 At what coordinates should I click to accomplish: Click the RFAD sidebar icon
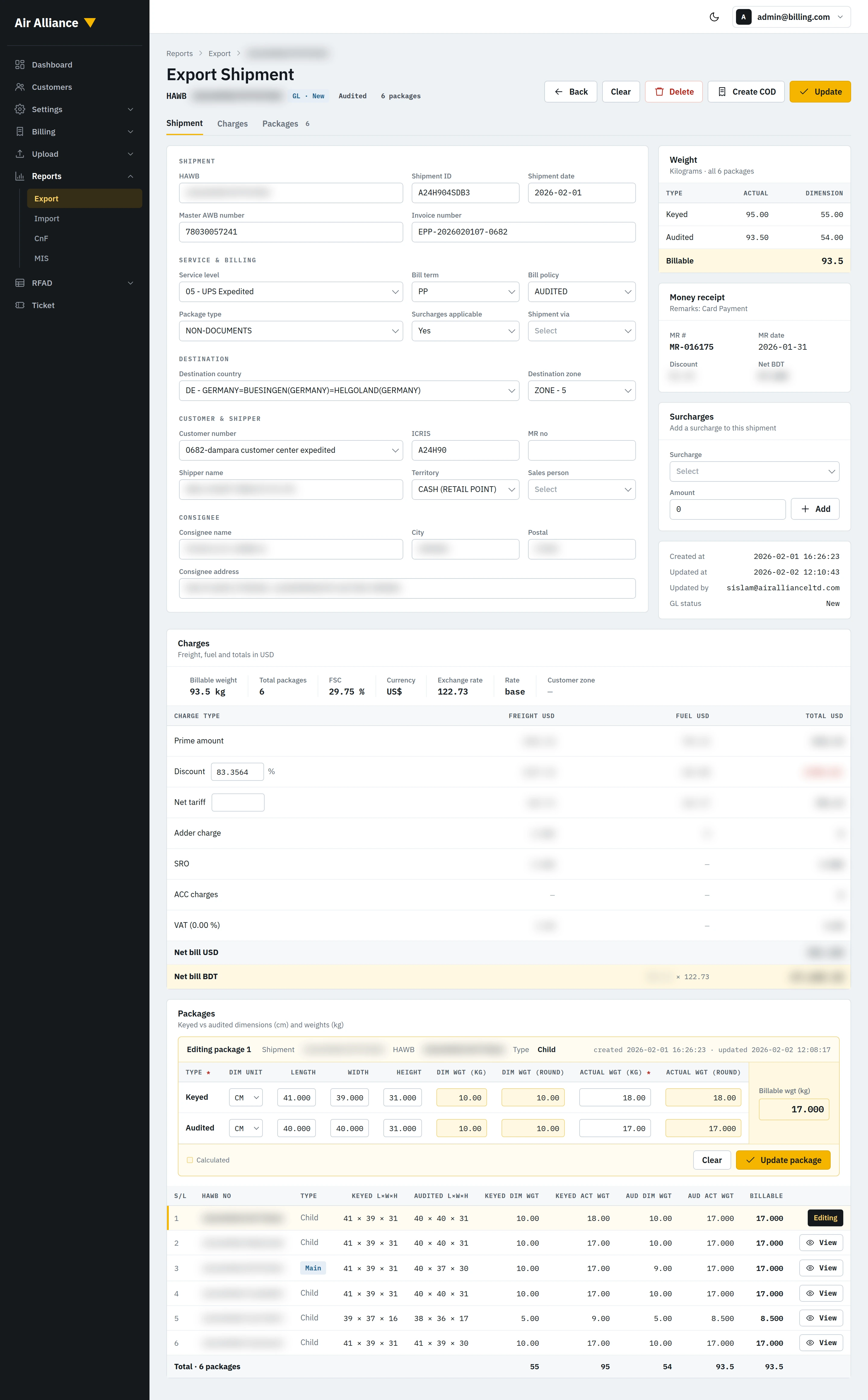click(x=20, y=283)
